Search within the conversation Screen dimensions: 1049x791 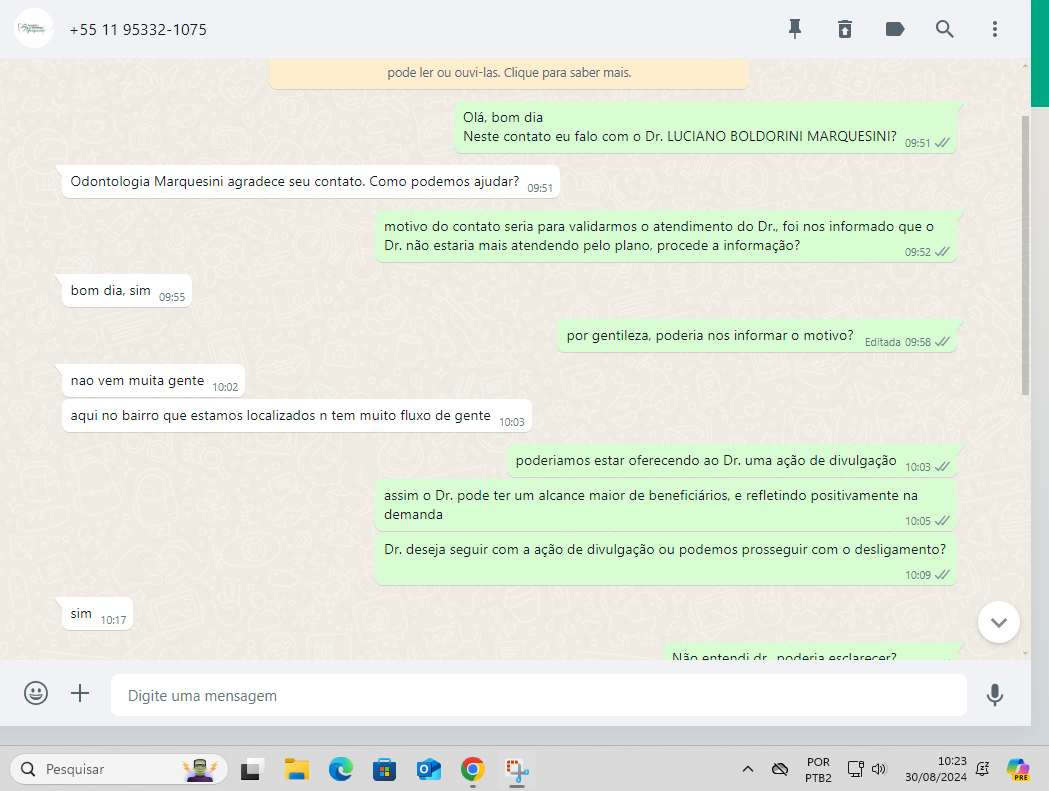point(945,29)
